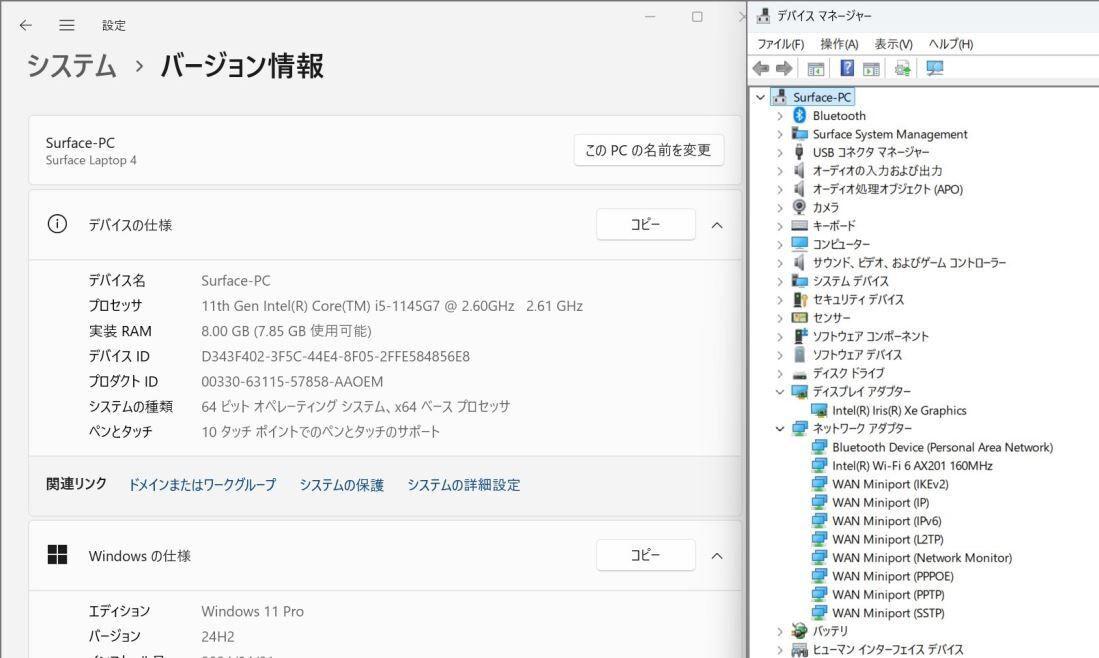Collapse the Surface-PC root tree node
This screenshot has height=658, width=1099.
pos(760,97)
